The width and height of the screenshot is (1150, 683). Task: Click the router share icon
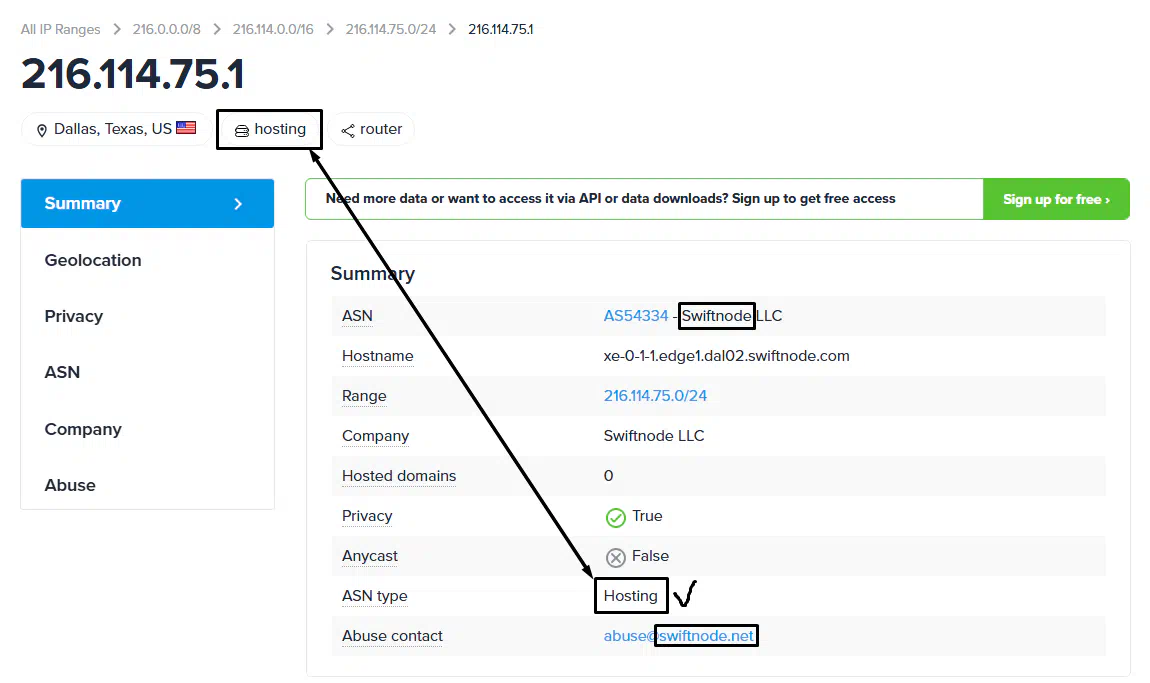[x=348, y=131]
